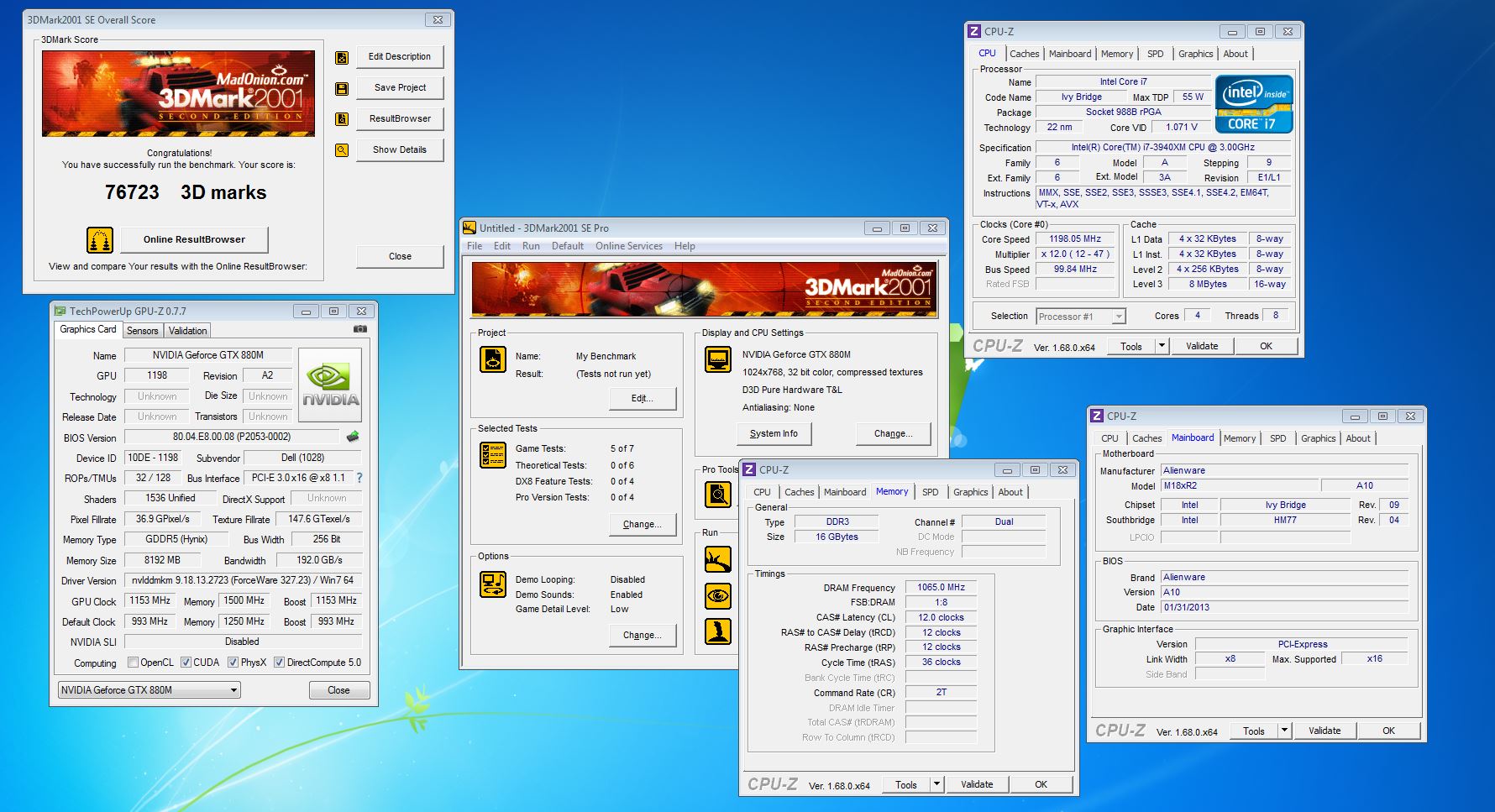
Task: Click the Show Details button
Action: click(x=400, y=150)
